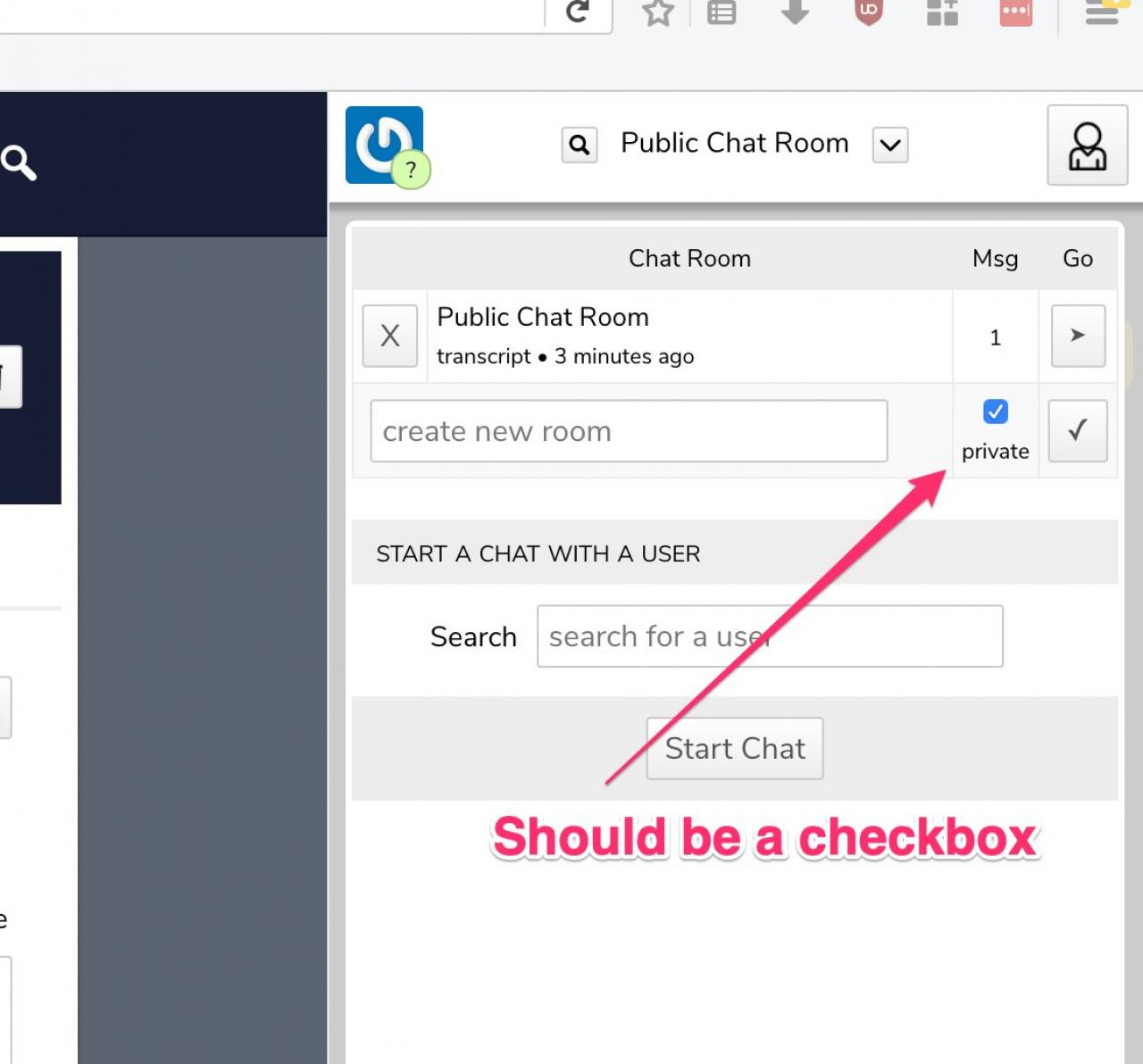Click the 3 minutes ago timestamp
The height and width of the screenshot is (1064, 1143).
[x=624, y=356]
